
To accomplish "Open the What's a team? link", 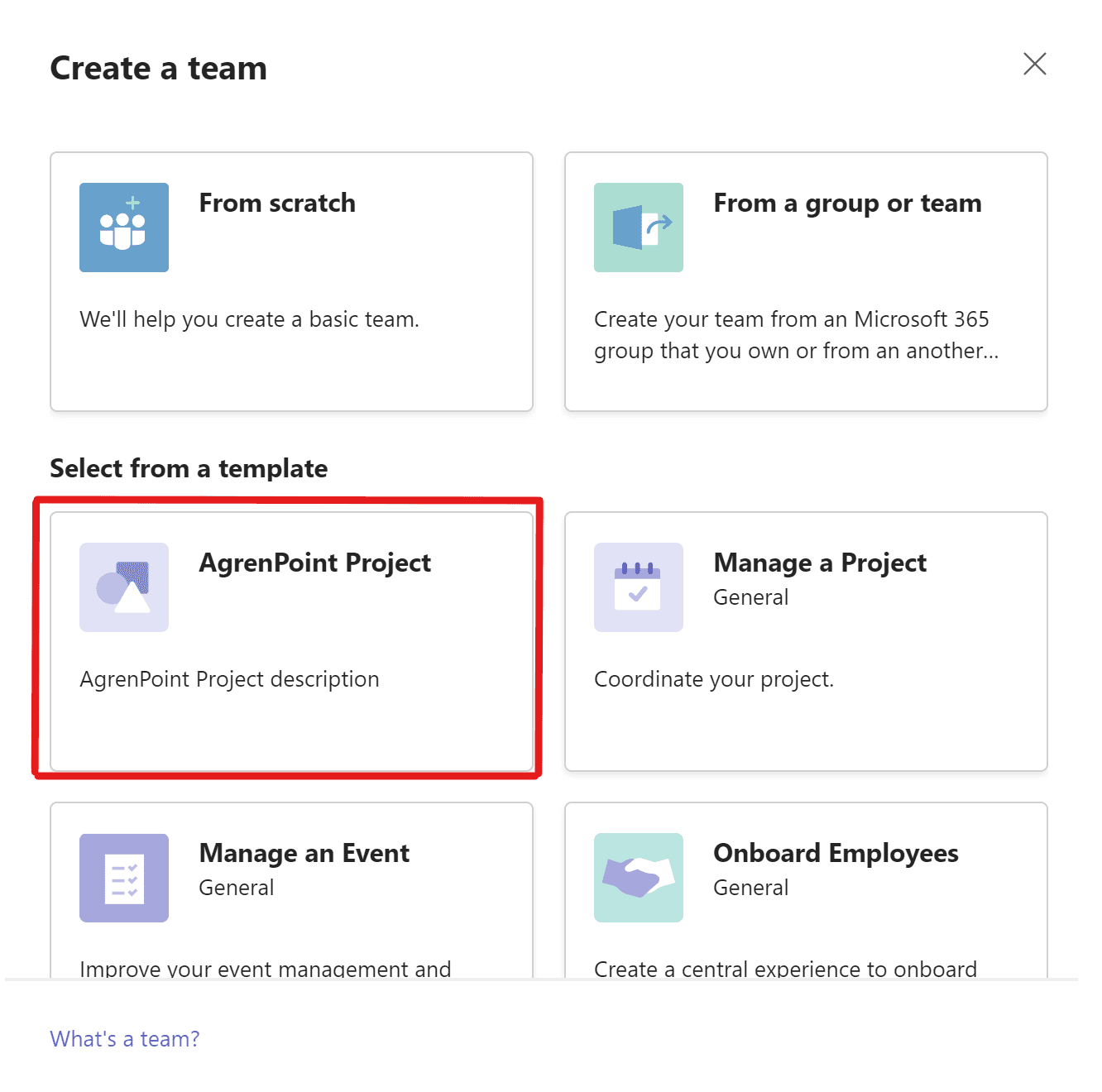I will tap(123, 1038).
